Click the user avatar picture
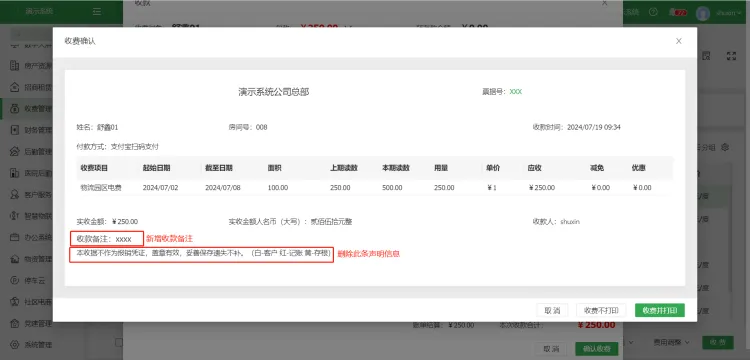 tap(703, 13)
